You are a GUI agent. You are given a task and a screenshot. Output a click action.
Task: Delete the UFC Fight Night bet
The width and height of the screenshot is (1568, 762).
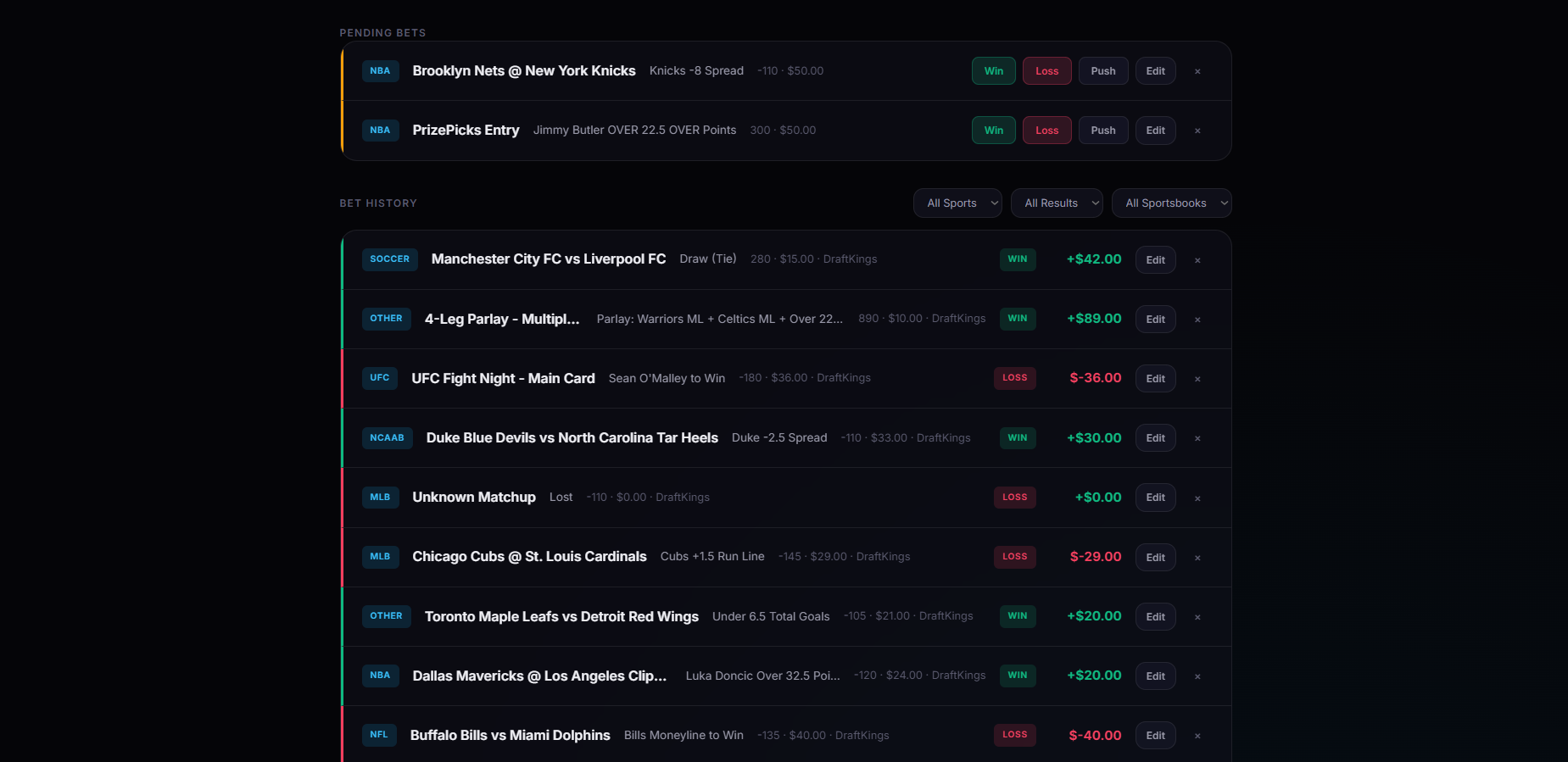[x=1197, y=379]
